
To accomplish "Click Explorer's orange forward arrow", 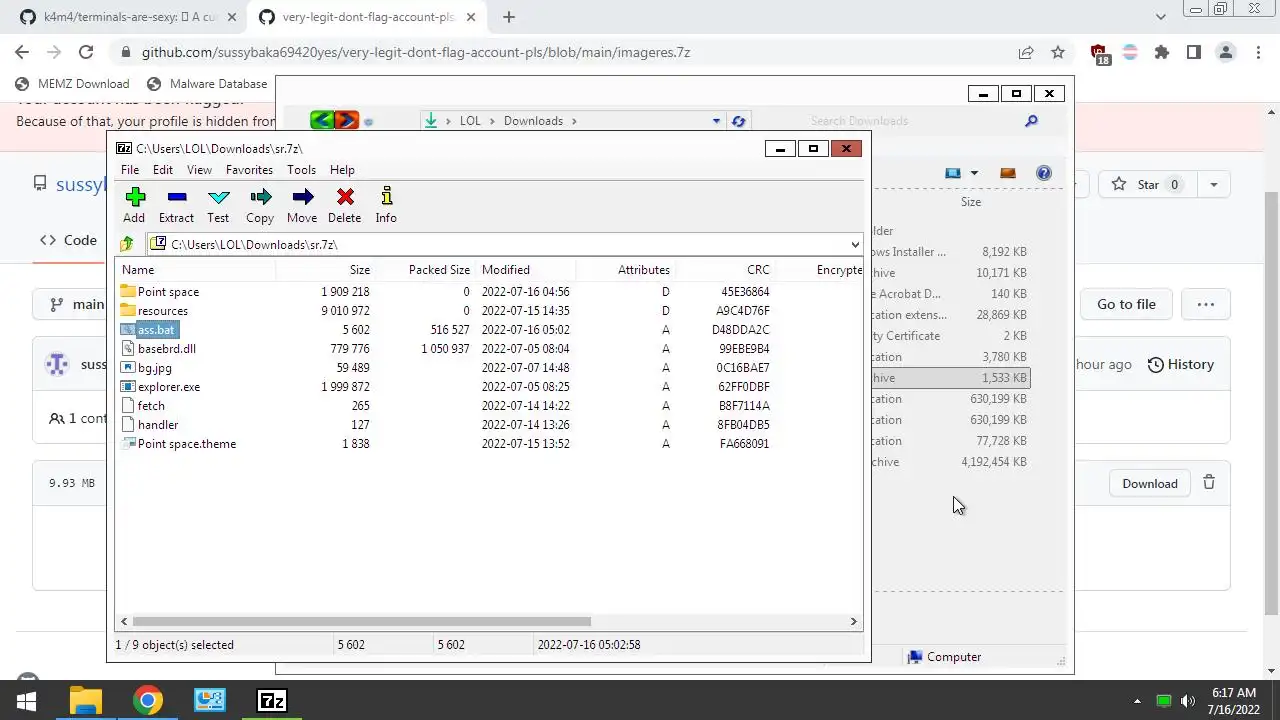I will [346, 121].
